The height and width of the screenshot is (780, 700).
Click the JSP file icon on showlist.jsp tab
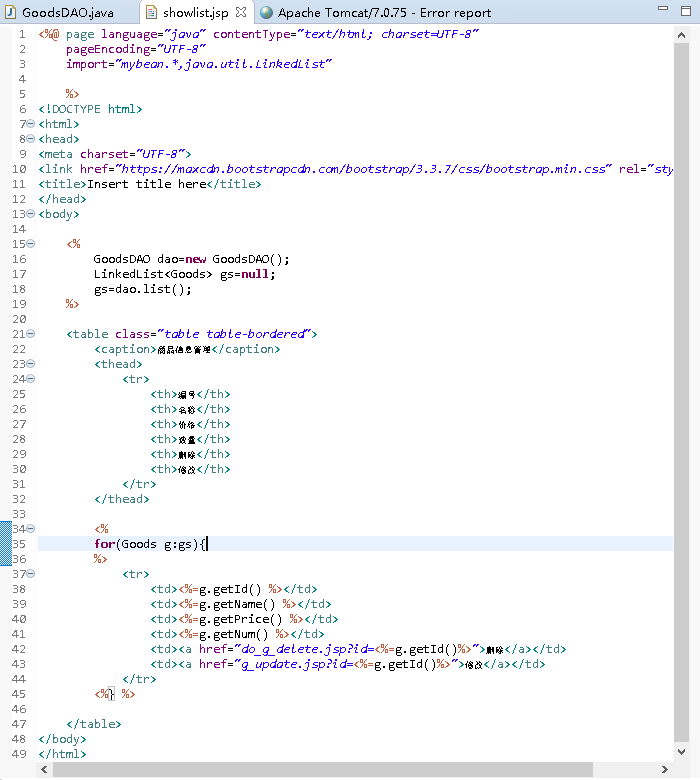click(152, 12)
